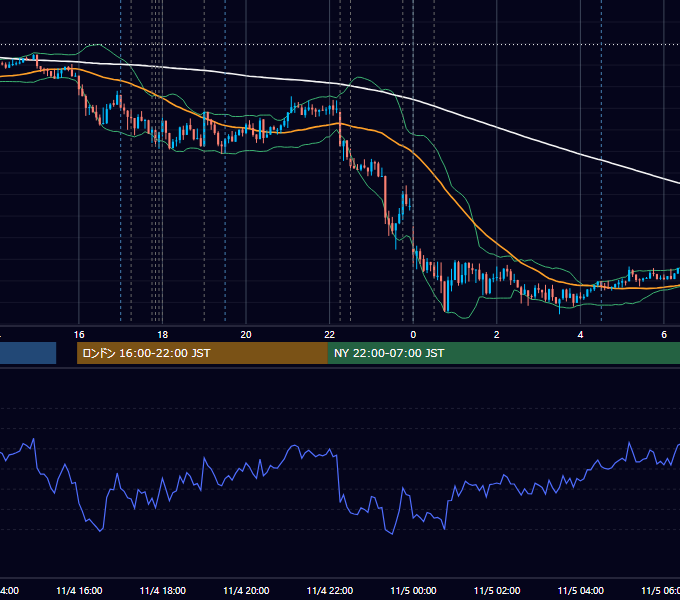Click the "18" hour label on price chart axis
The image size is (680, 600).
[163, 335]
